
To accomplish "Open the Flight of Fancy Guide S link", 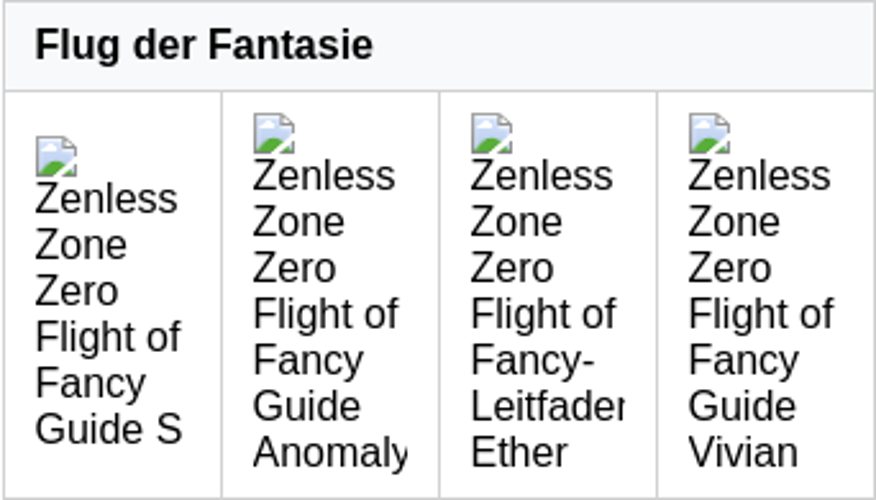I will click(x=108, y=313).
